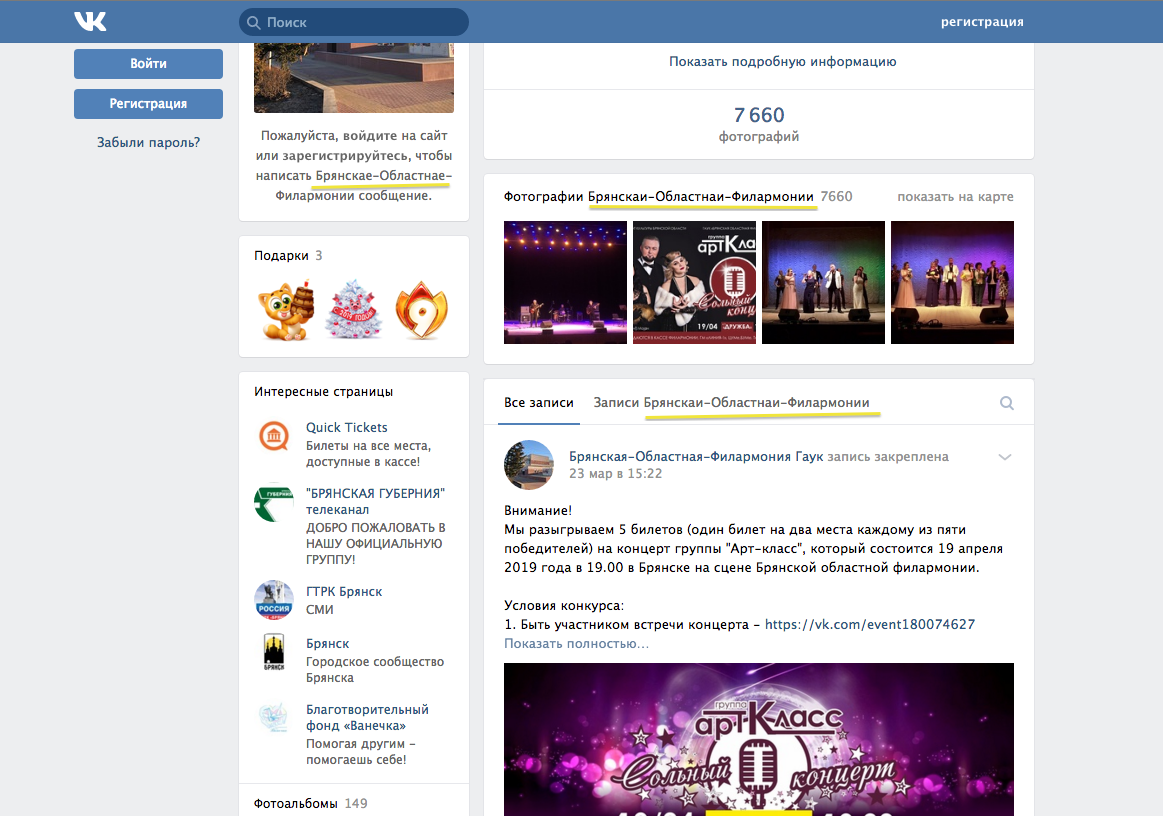Image resolution: width=1163 pixels, height=816 pixels.
Task: Open Брянская Губерния channel avatar
Action: [274, 502]
